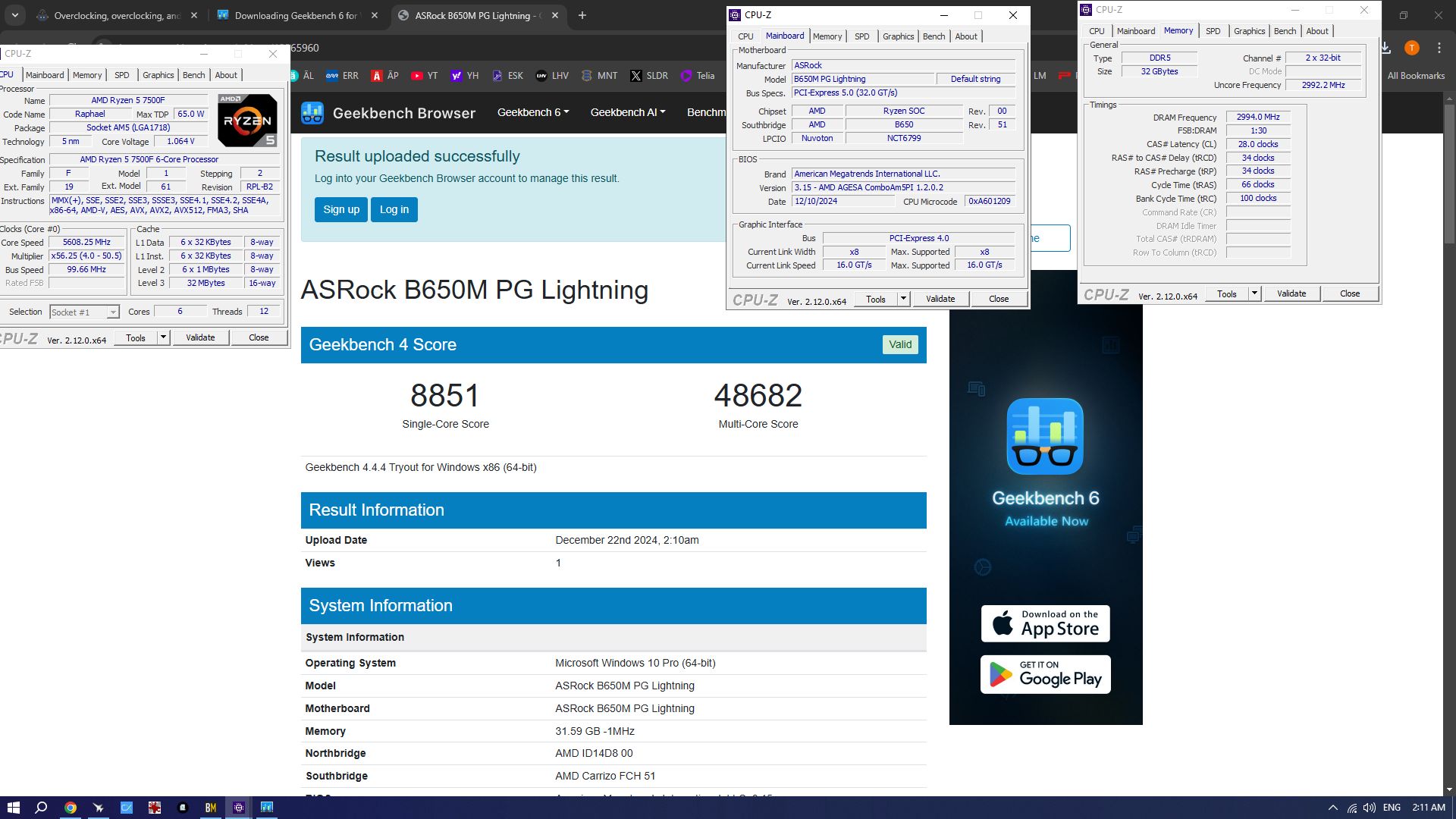Click the 48682 multi-core score value

pos(758,395)
